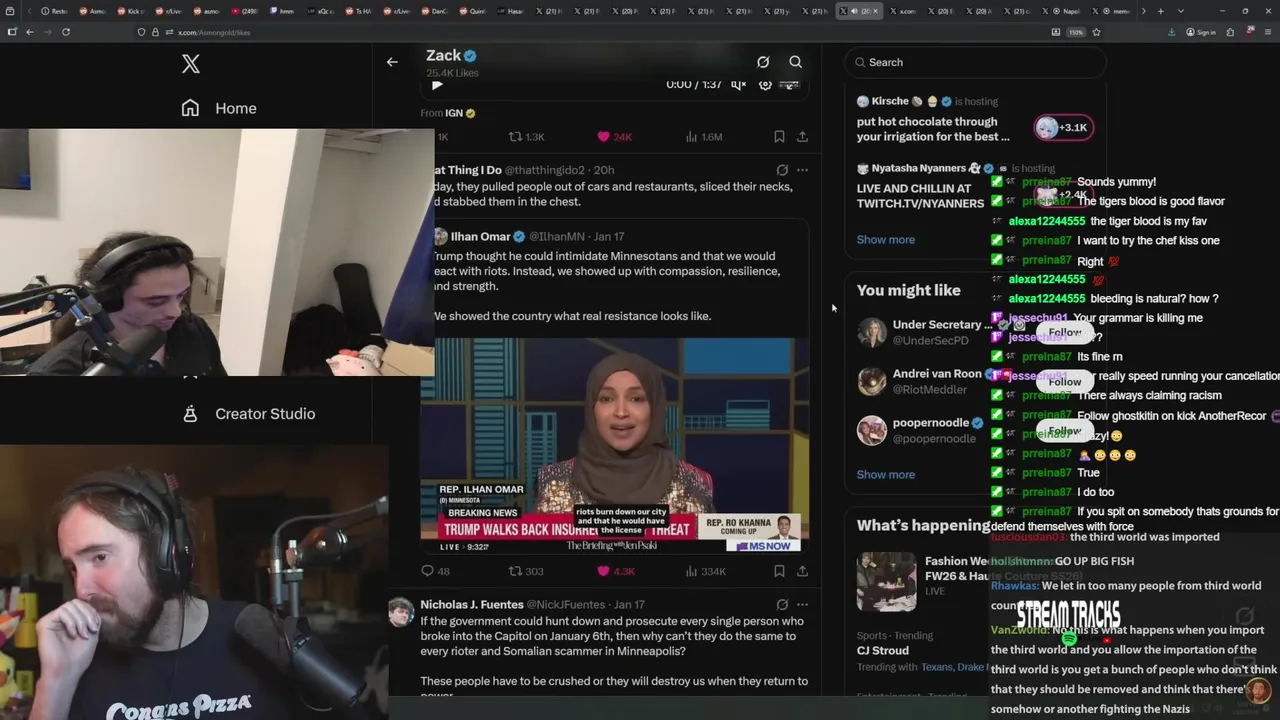This screenshot has width=1280, height=720.
Task: Share the IGN video post
Action: 802,137
